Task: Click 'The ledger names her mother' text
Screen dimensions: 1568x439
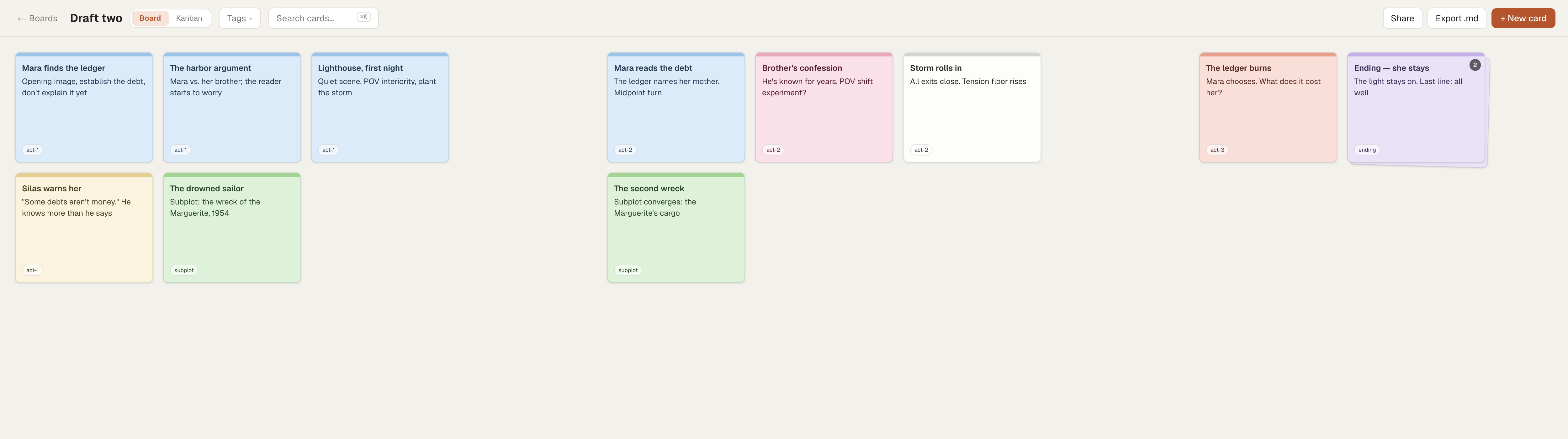Action: point(666,82)
